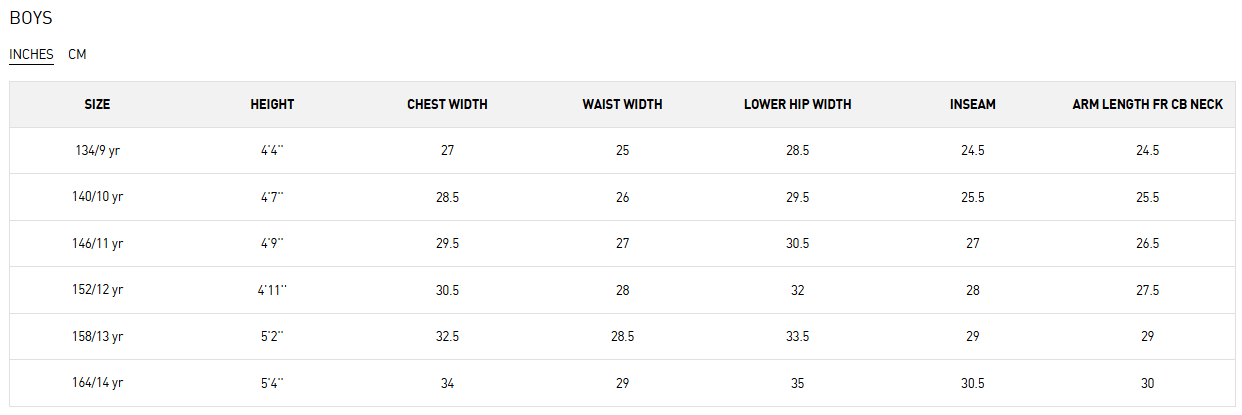
Task: Select the 158/13 yr size row
Action: click(x=97, y=336)
